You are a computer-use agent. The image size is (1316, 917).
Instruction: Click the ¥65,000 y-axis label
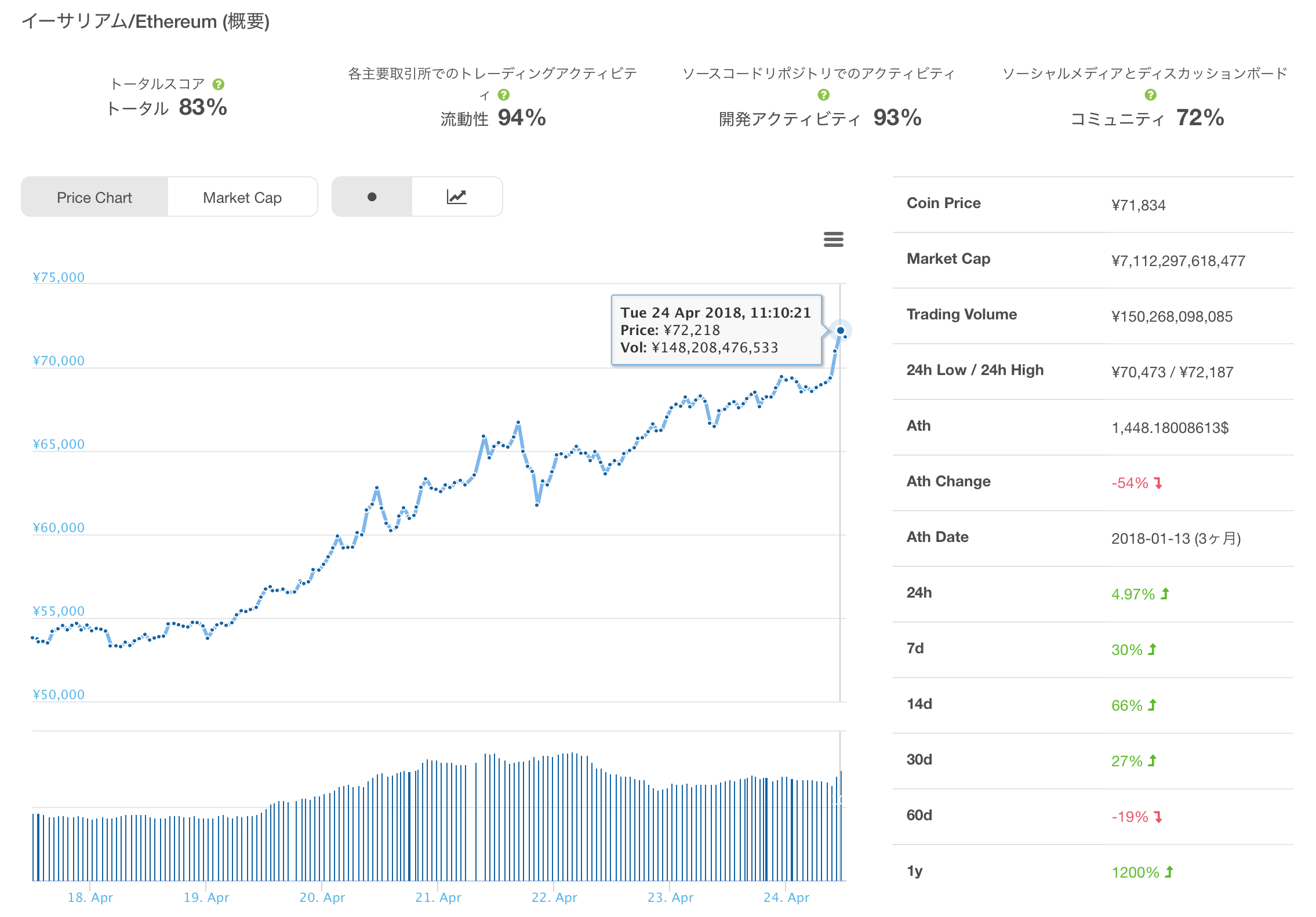[x=59, y=444]
